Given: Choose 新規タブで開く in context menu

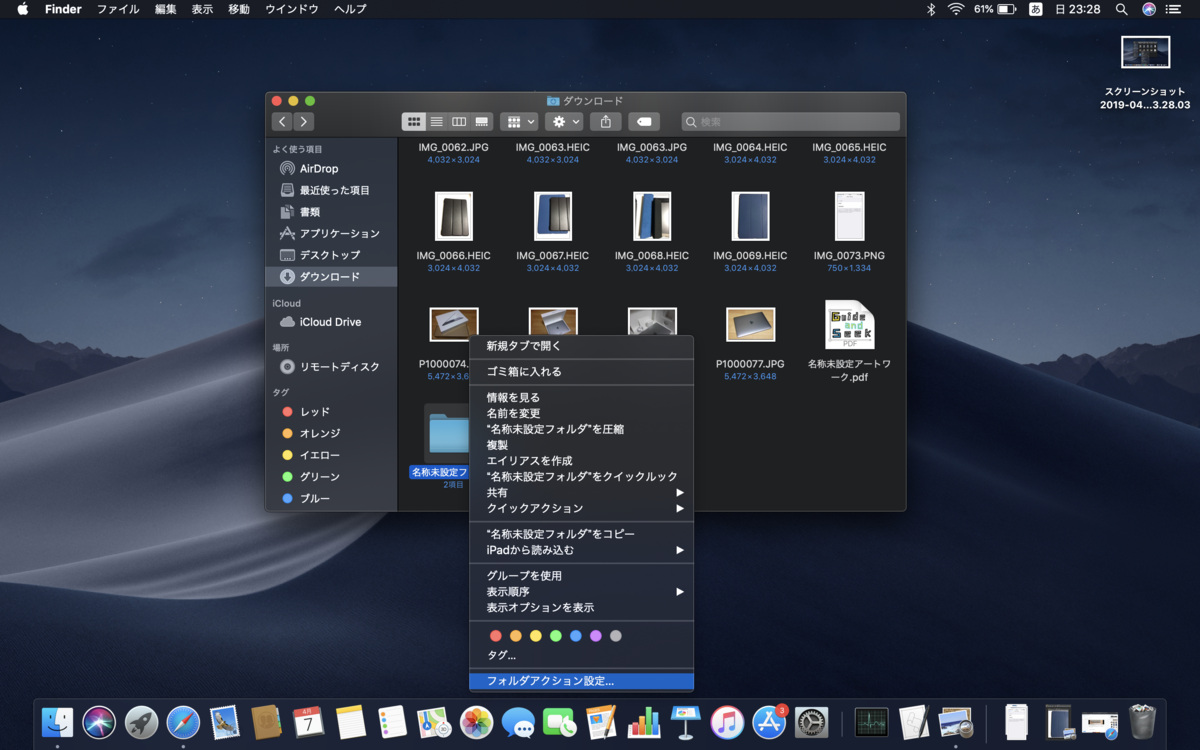Looking at the screenshot, I should pos(581,346).
